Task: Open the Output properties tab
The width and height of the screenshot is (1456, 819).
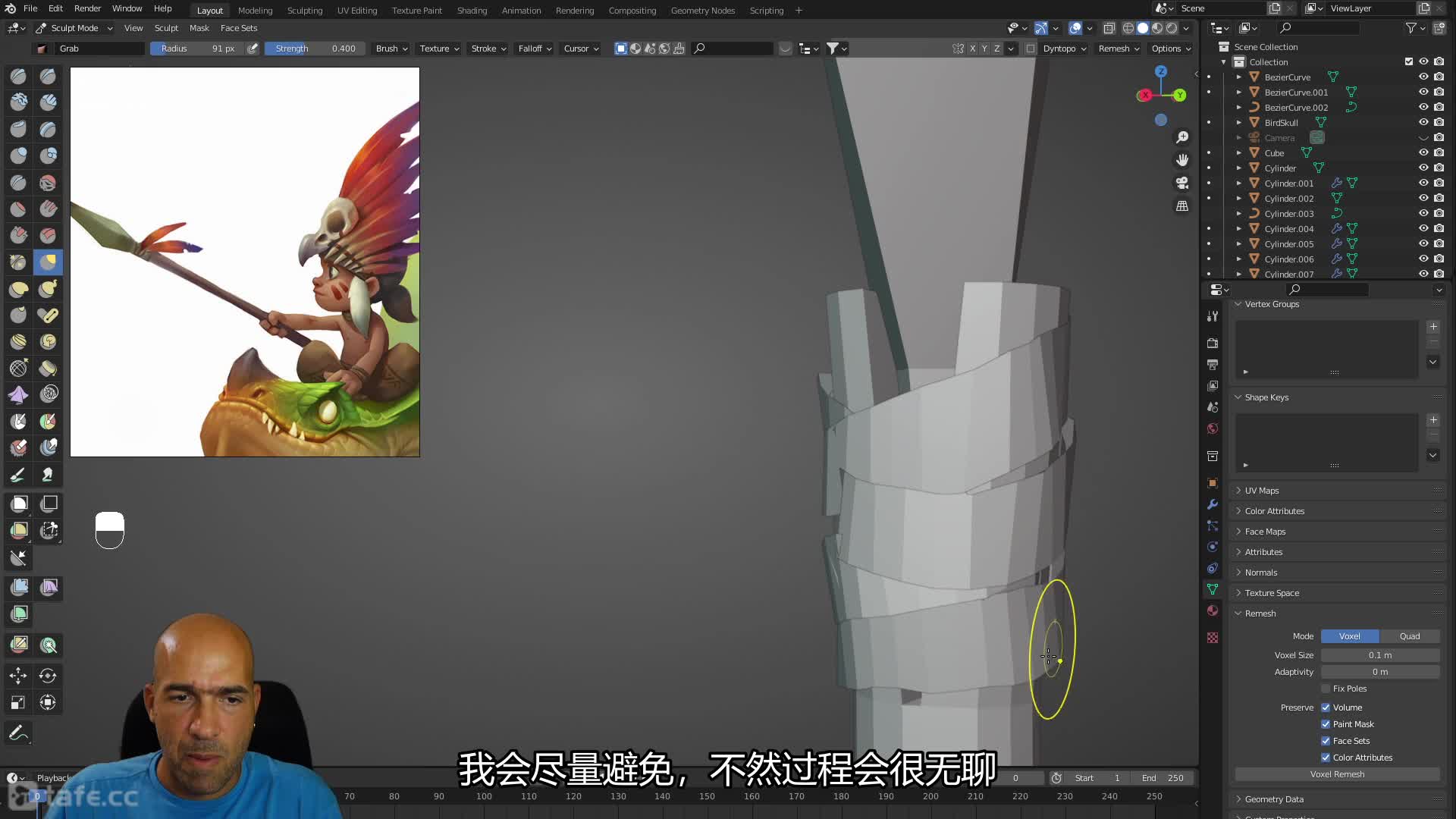Action: click(1213, 365)
